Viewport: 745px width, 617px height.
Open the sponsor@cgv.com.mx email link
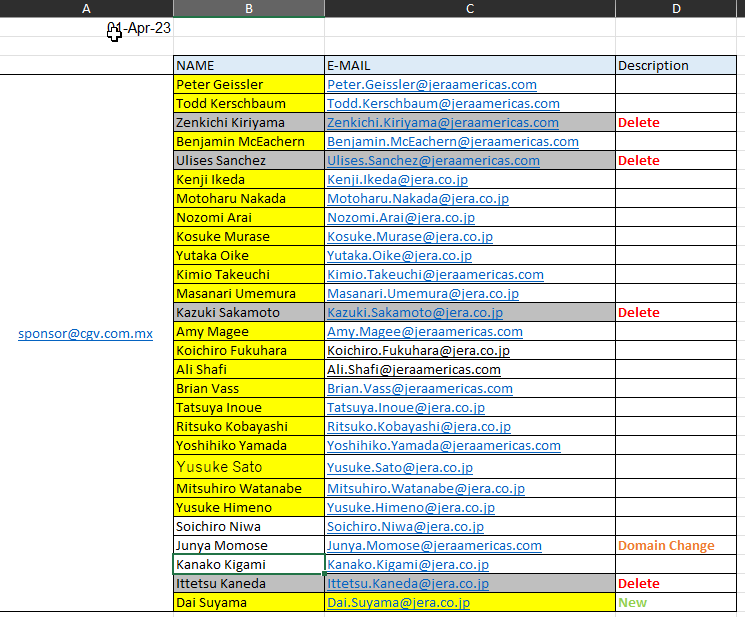pos(86,333)
